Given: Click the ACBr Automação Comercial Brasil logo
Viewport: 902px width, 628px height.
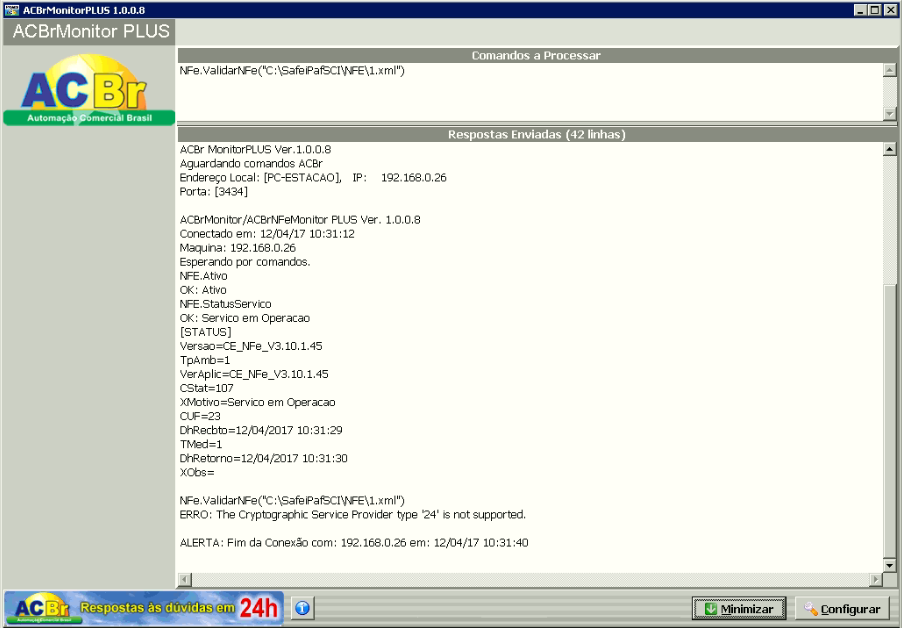Looking at the screenshot, I should (x=89, y=89).
